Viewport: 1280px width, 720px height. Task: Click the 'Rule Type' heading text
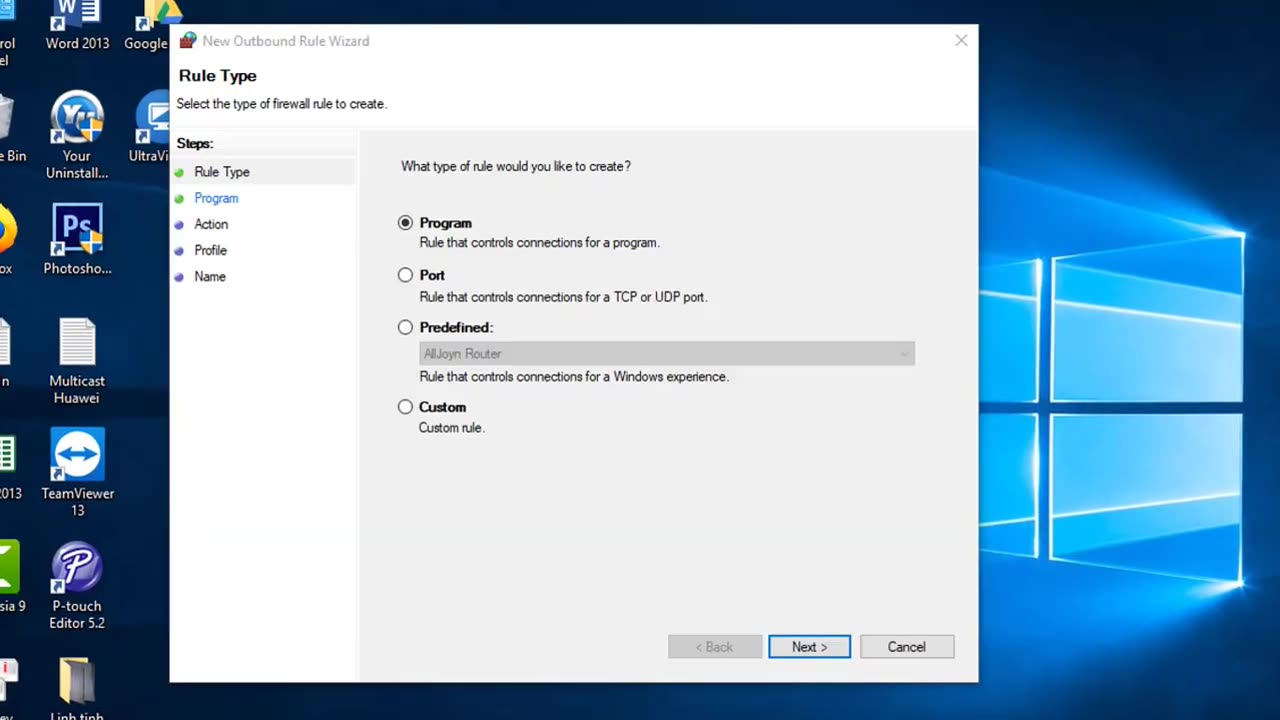click(218, 76)
